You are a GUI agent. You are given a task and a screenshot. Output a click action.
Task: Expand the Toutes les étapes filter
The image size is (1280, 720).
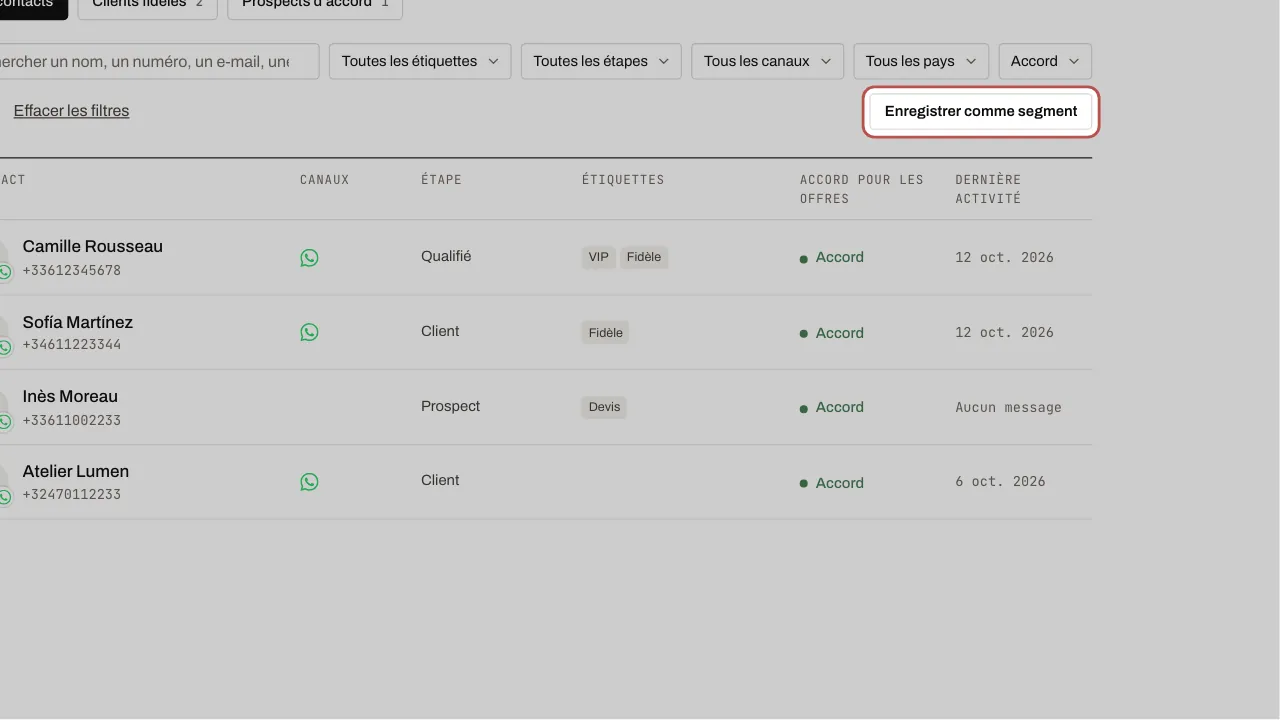click(601, 61)
